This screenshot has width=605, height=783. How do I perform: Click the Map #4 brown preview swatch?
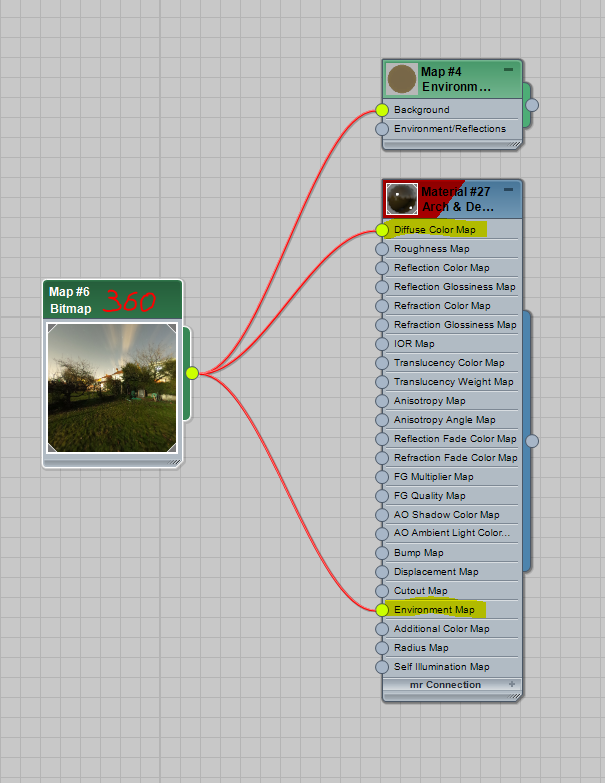[402, 79]
